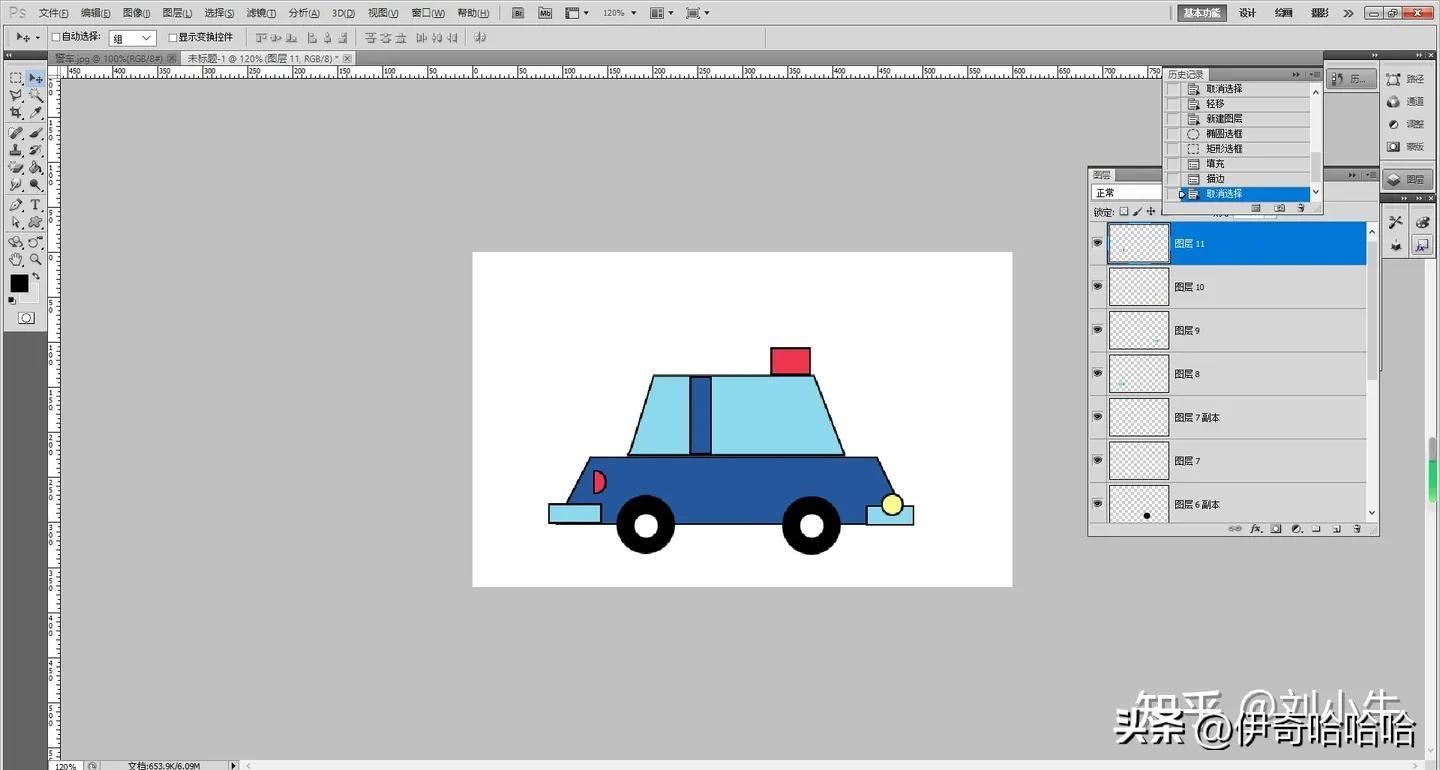Launch Adobe Bridge from the top bar
This screenshot has width=1440, height=770.
[x=518, y=13]
